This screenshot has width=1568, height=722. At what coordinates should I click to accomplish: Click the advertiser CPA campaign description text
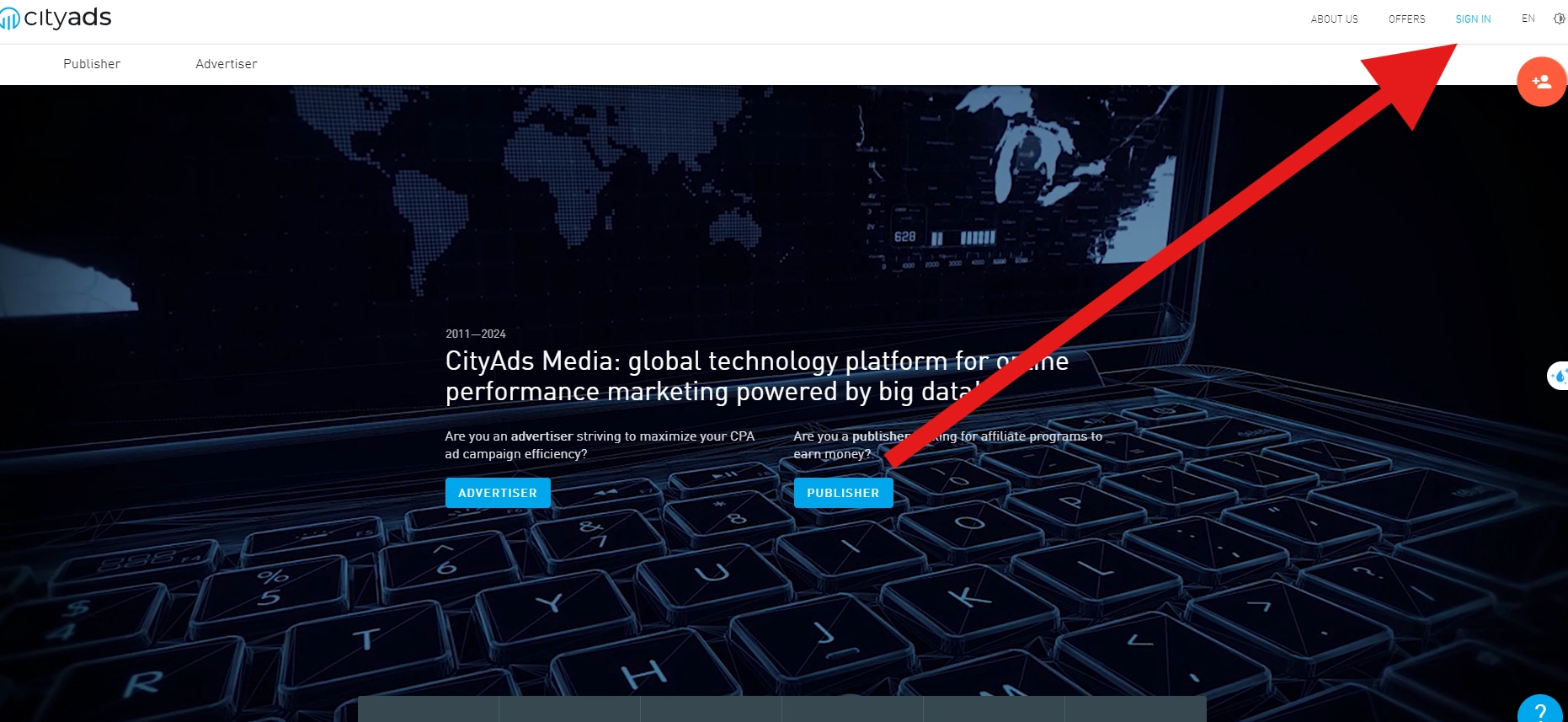click(x=600, y=445)
